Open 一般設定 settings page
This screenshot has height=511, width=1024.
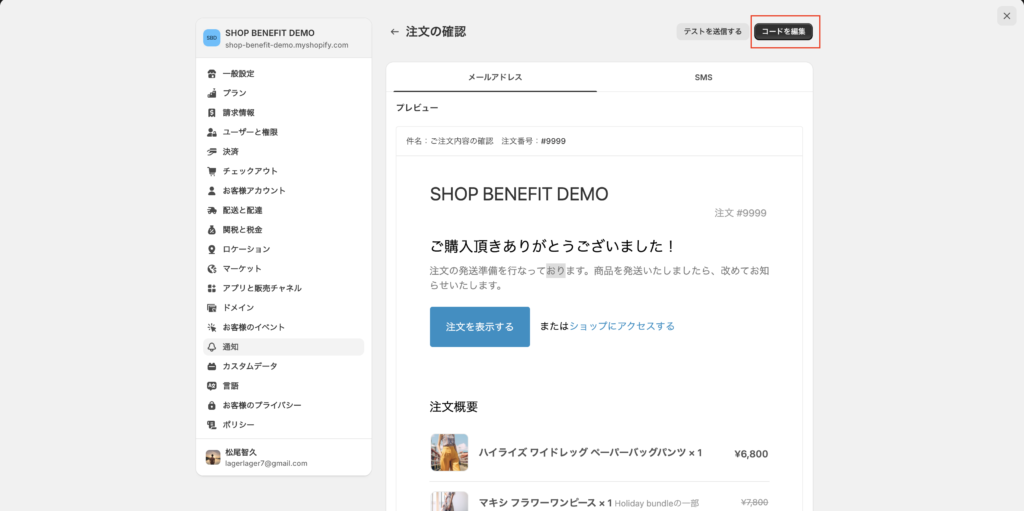click(x=283, y=73)
